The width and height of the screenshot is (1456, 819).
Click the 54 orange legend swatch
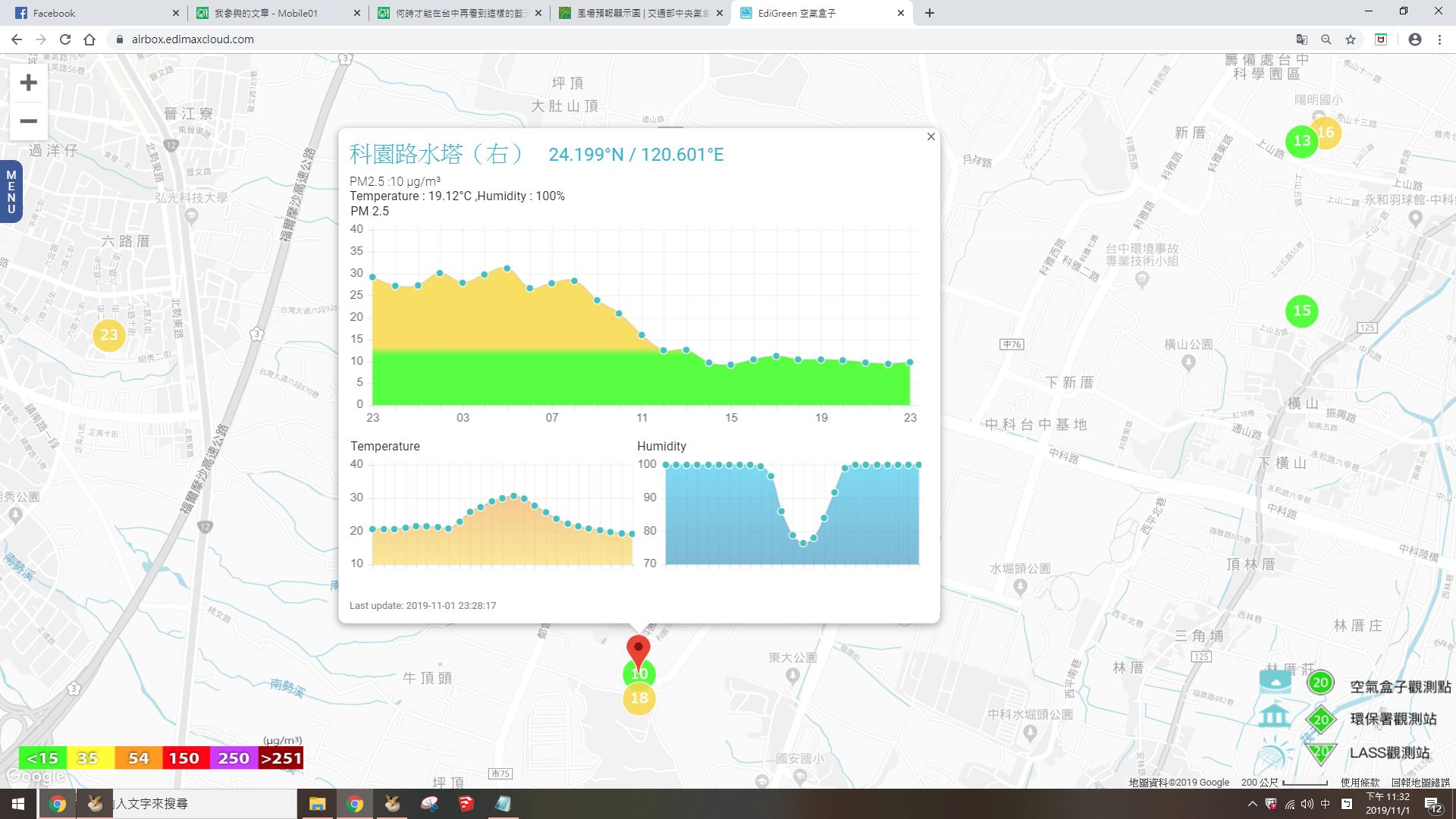138,758
